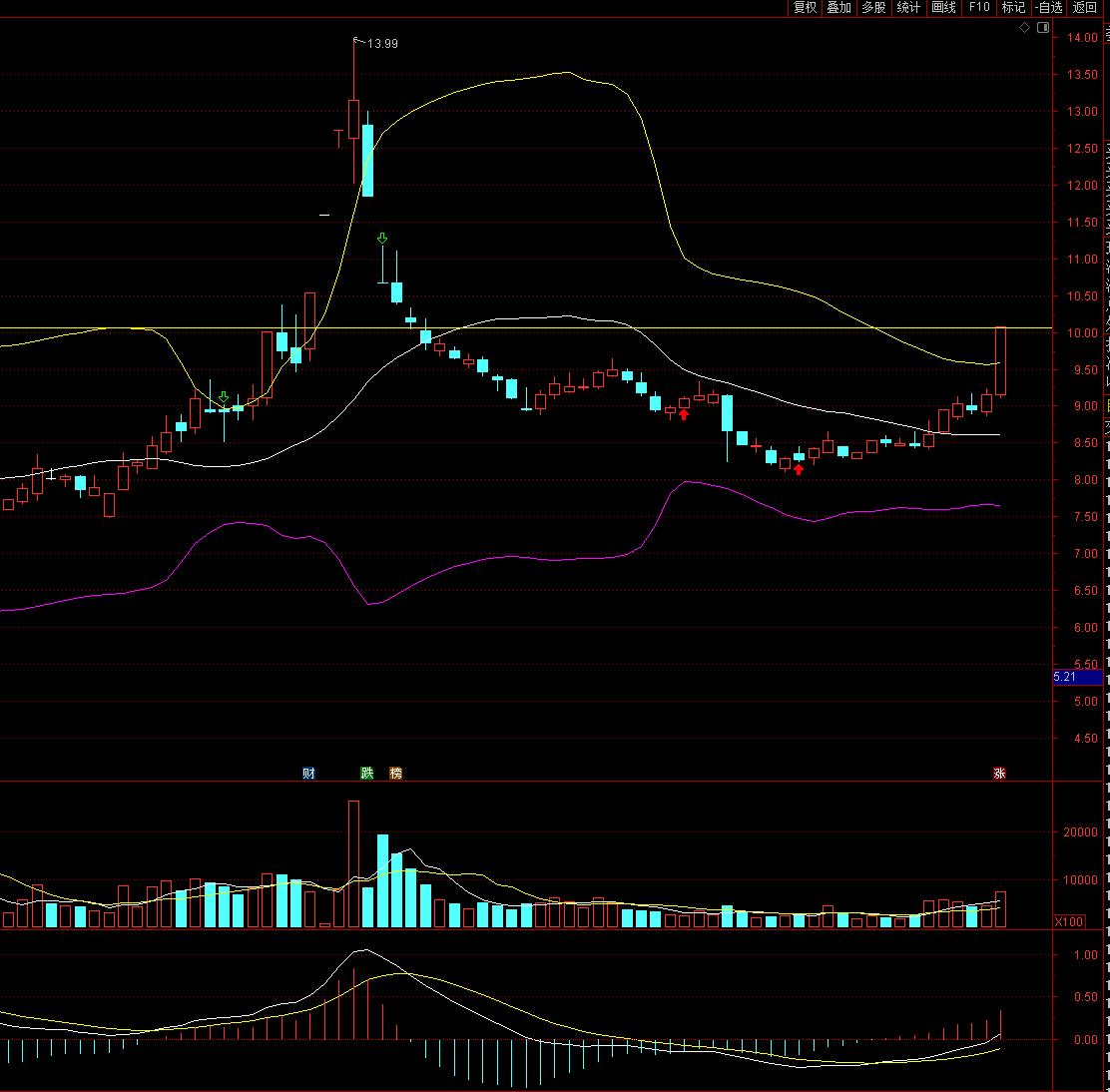Click the red up arrow signal near 8.00
This screenshot has width=1110, height=1092.
click(x=799, y=468)
